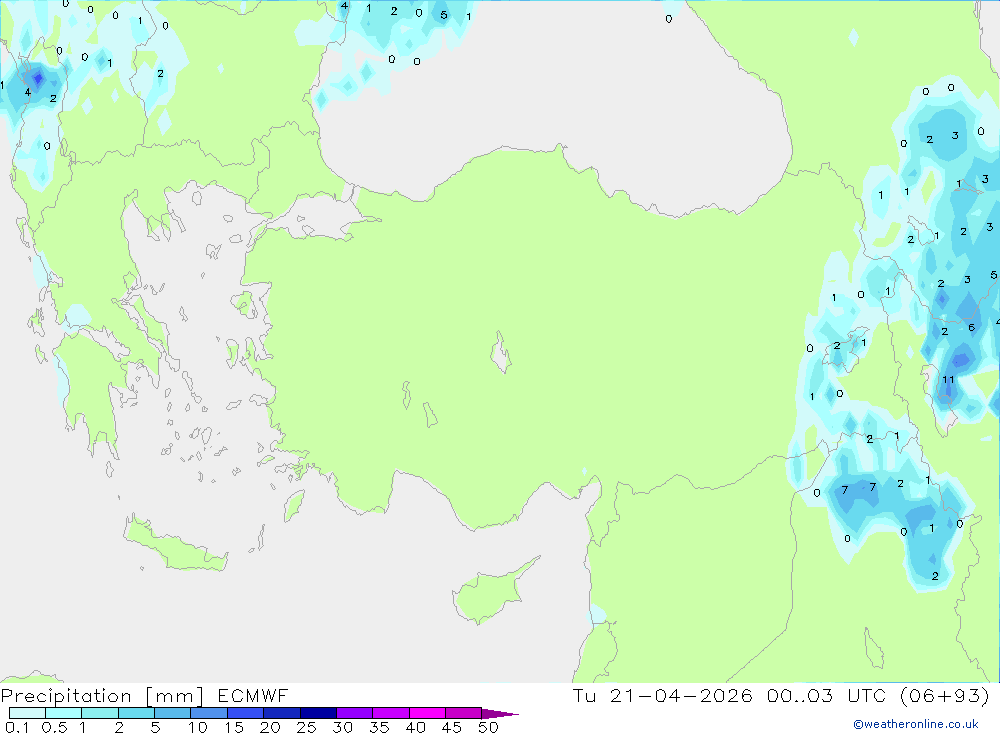The image size is (1000, 733).
Task: Select the '[mm]' unit label
Action: (175, 696)
